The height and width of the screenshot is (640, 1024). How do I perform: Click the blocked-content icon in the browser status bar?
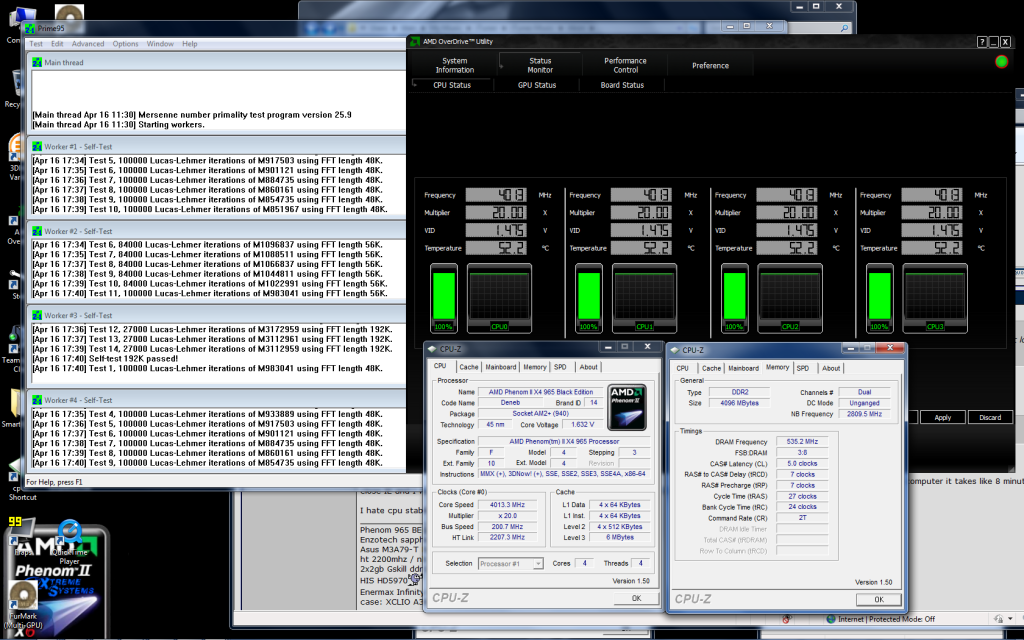coord(787,619)
